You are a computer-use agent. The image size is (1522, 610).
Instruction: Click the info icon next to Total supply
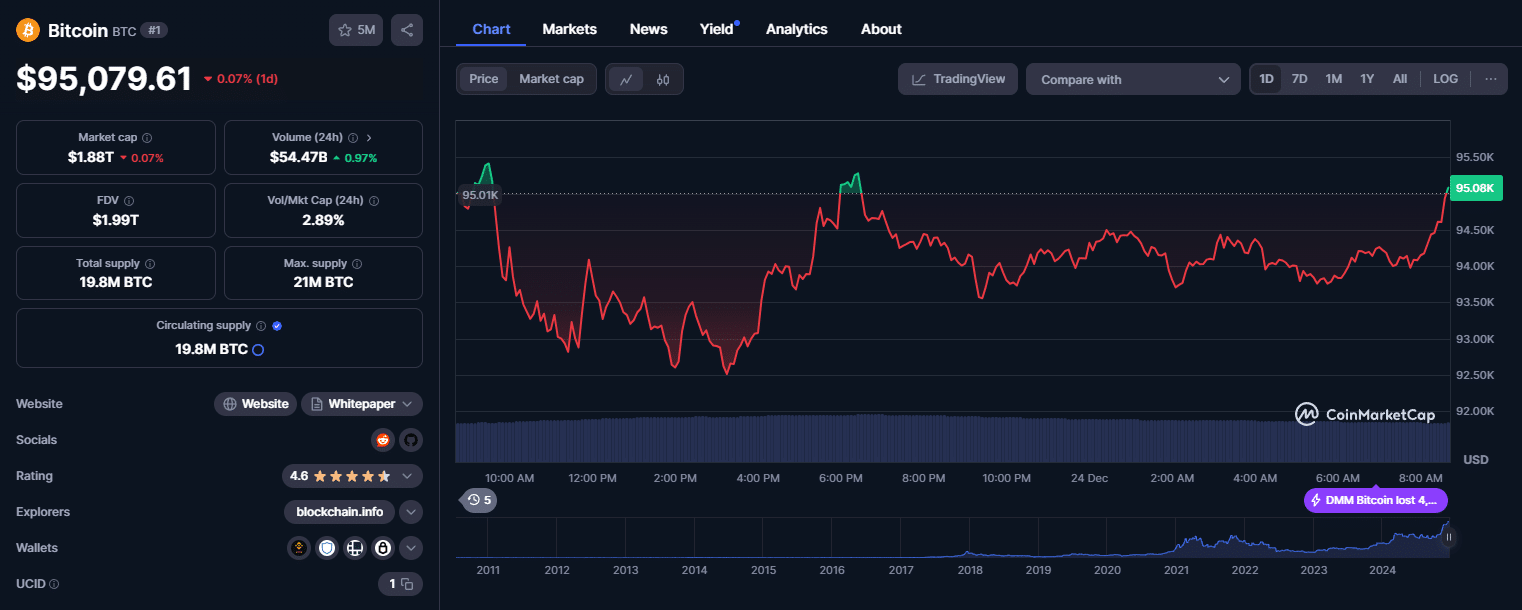[x=150, y=263]
